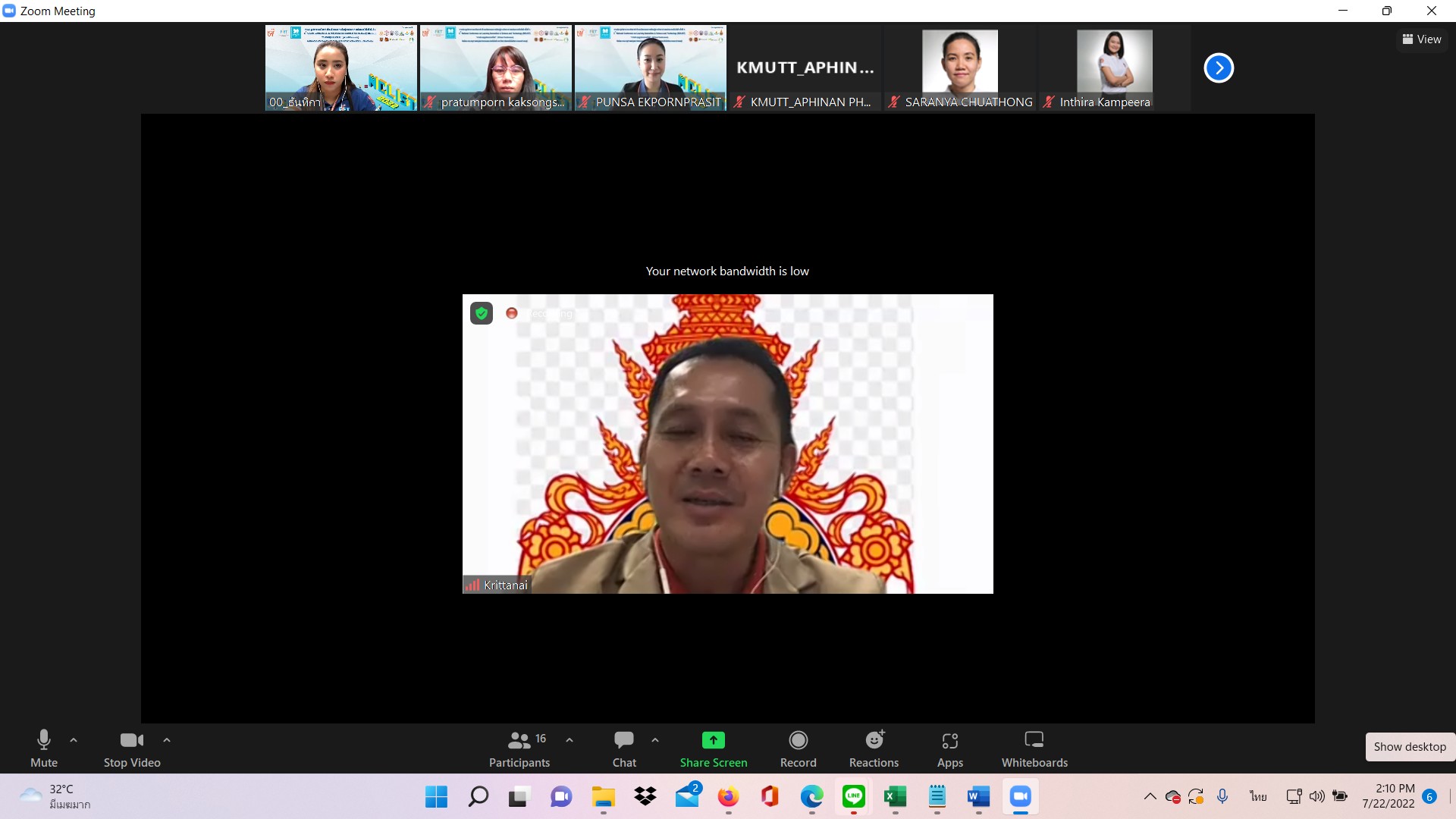The height and width of the screenshot is (819, 1456).
Task: Mute the microphone
Action: [x=44, y=748]
